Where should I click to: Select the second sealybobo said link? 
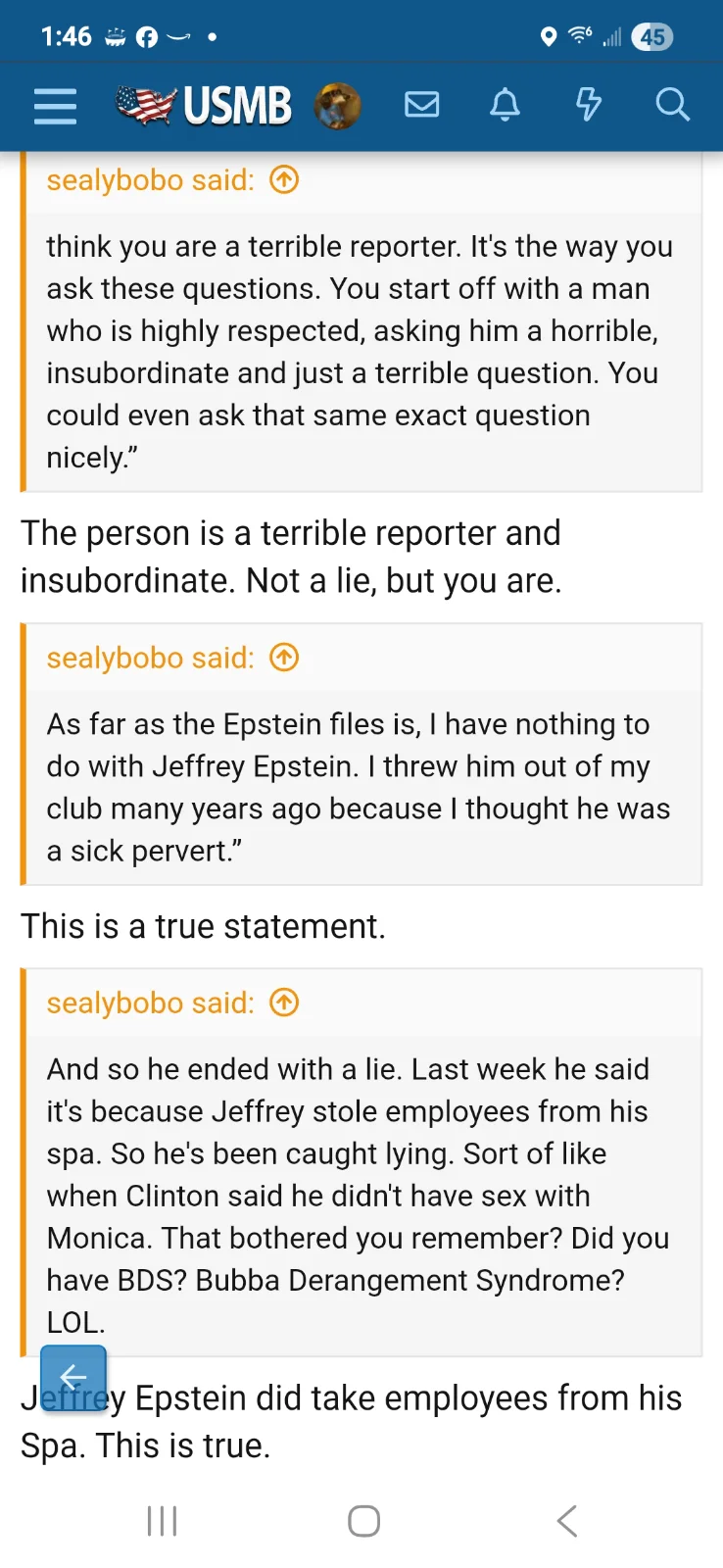click(149, 657)
